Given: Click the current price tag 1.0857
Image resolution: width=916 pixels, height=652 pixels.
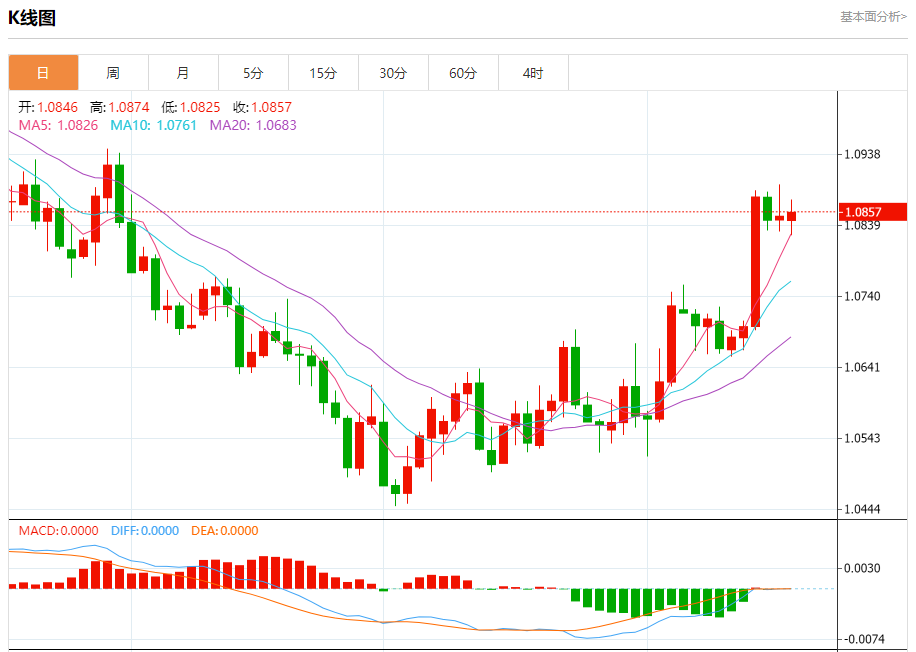Looking at the screenshot, I should pyautogui.click(x=873, y=212).
